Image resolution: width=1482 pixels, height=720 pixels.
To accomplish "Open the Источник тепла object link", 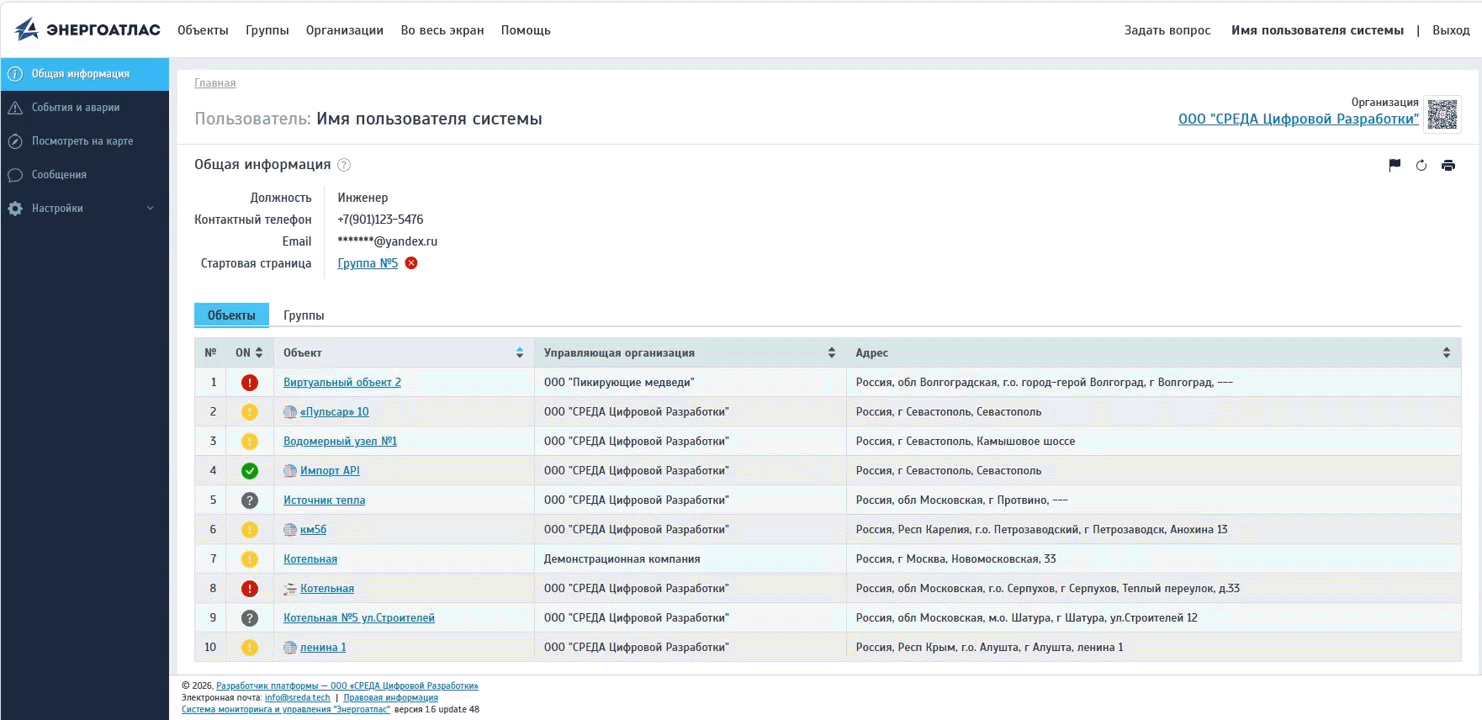I will tap(324, 500).
